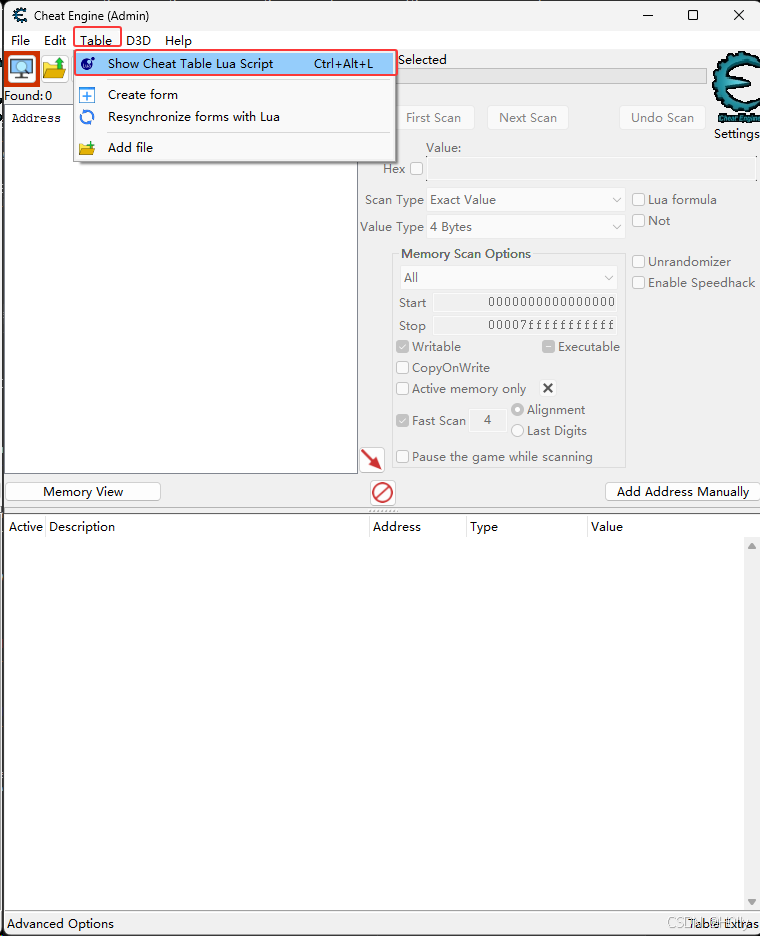Click the X beside Active memory only

pos(547,388)
